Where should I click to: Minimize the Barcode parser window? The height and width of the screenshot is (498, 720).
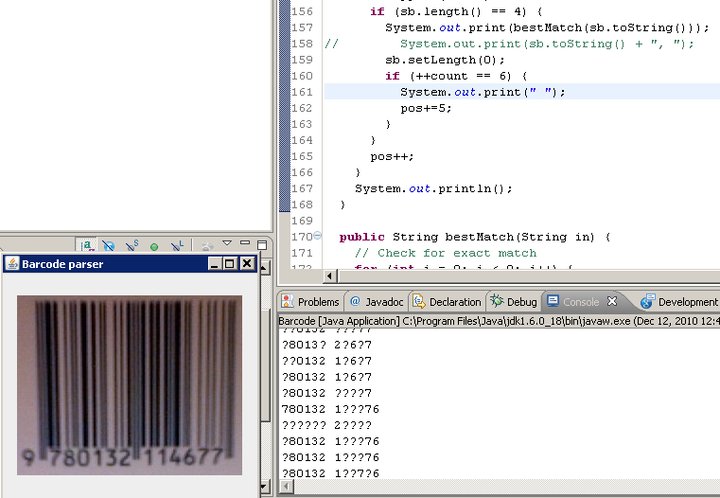[214, 263]
